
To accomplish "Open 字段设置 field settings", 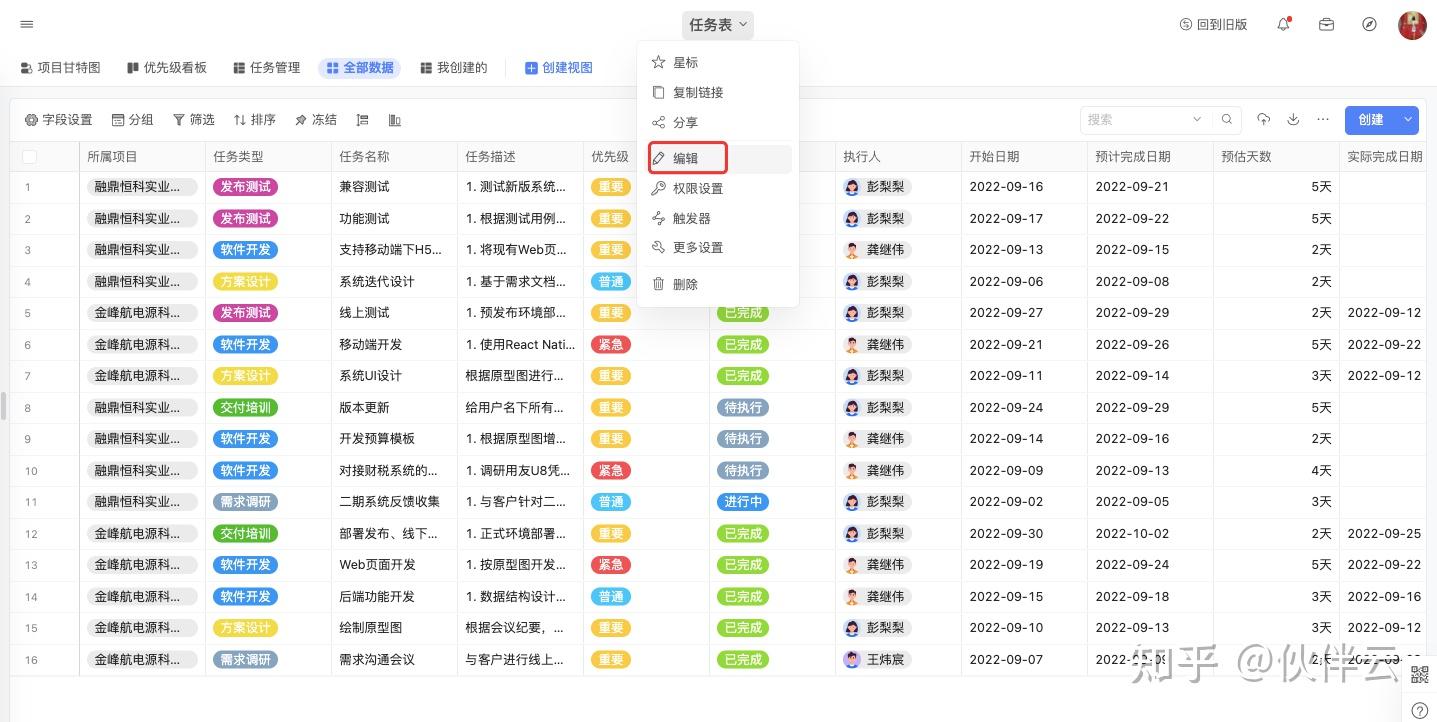I will pos(58,120).
